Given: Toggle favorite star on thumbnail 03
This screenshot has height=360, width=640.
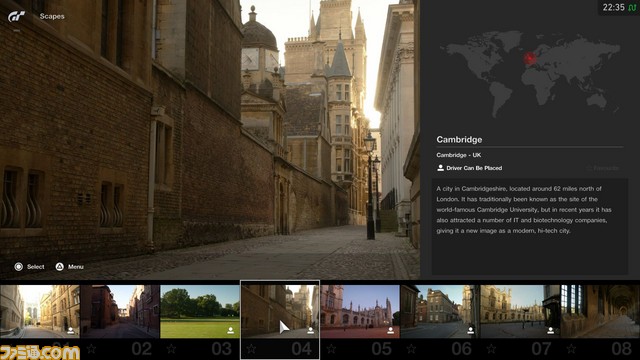Looking at the screenshot, I should coord(171,349).
